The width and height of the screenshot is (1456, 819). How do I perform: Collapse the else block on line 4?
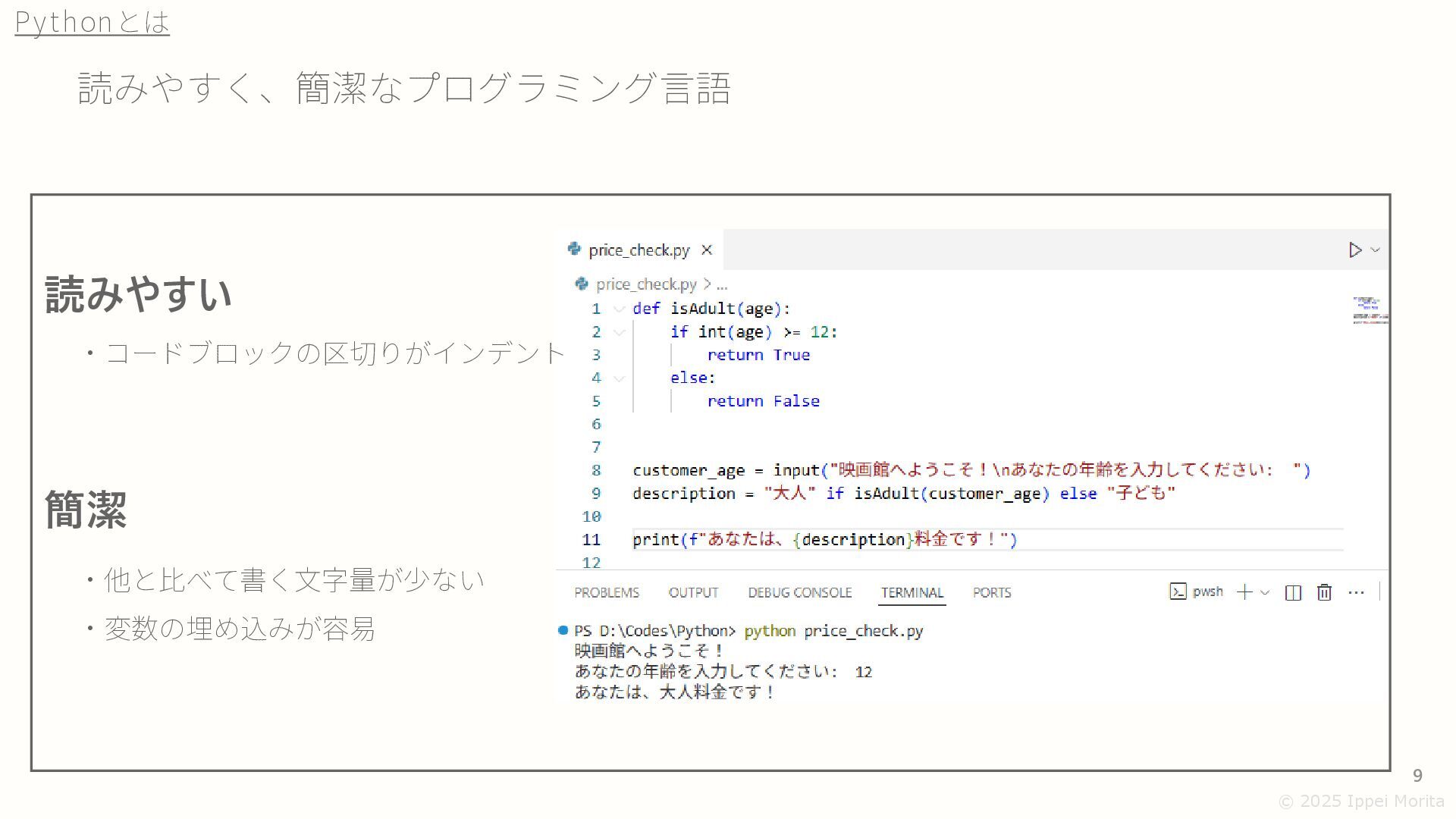click(619, 378)
